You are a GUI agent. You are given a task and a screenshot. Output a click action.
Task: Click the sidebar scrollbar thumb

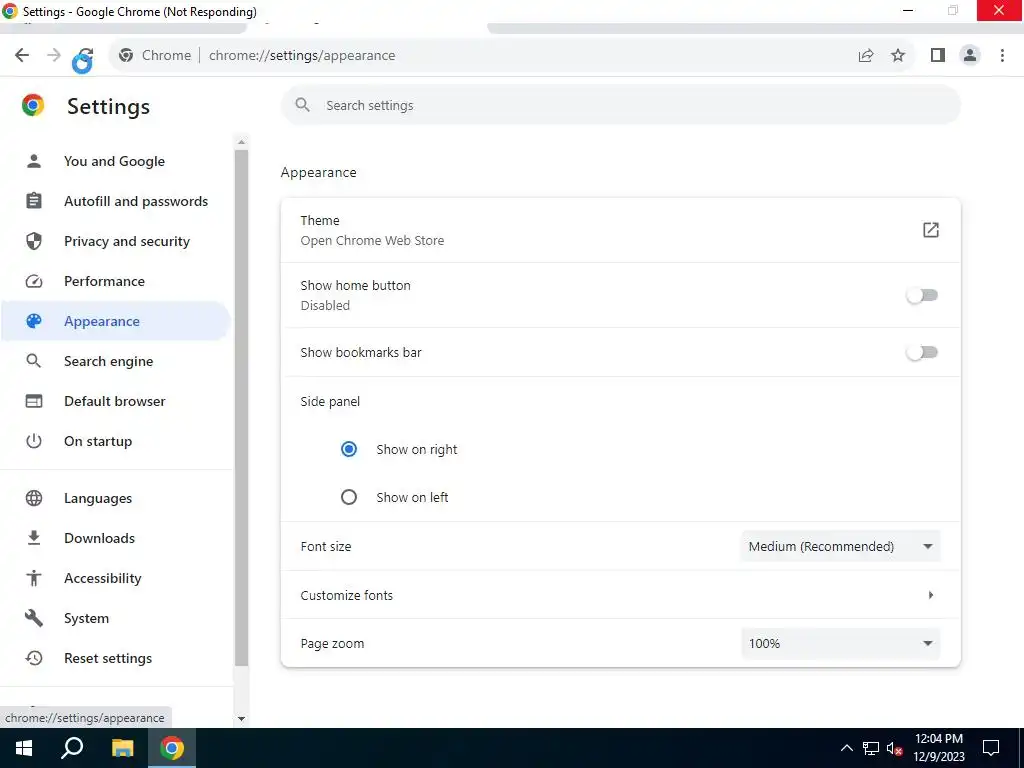[x=242, y=408]
